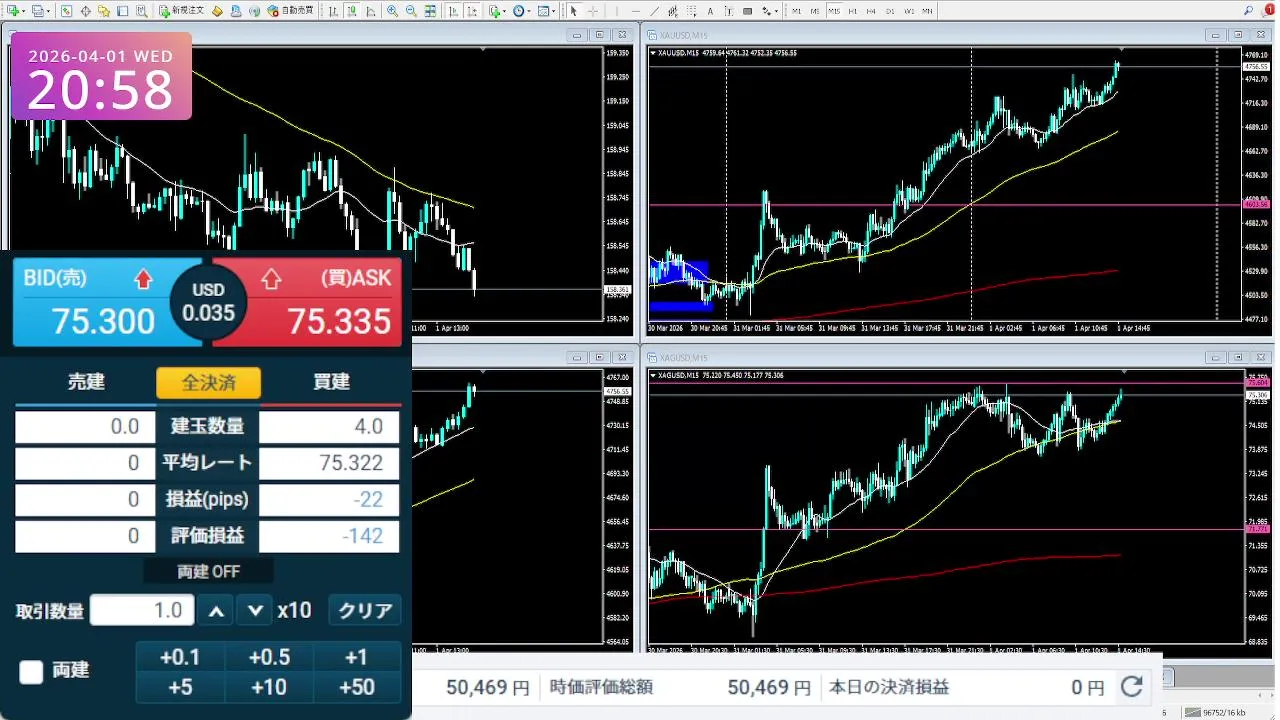Select the H1 timeframe
This screenshot has width=1280, height=720.
(x=853, y=10)
